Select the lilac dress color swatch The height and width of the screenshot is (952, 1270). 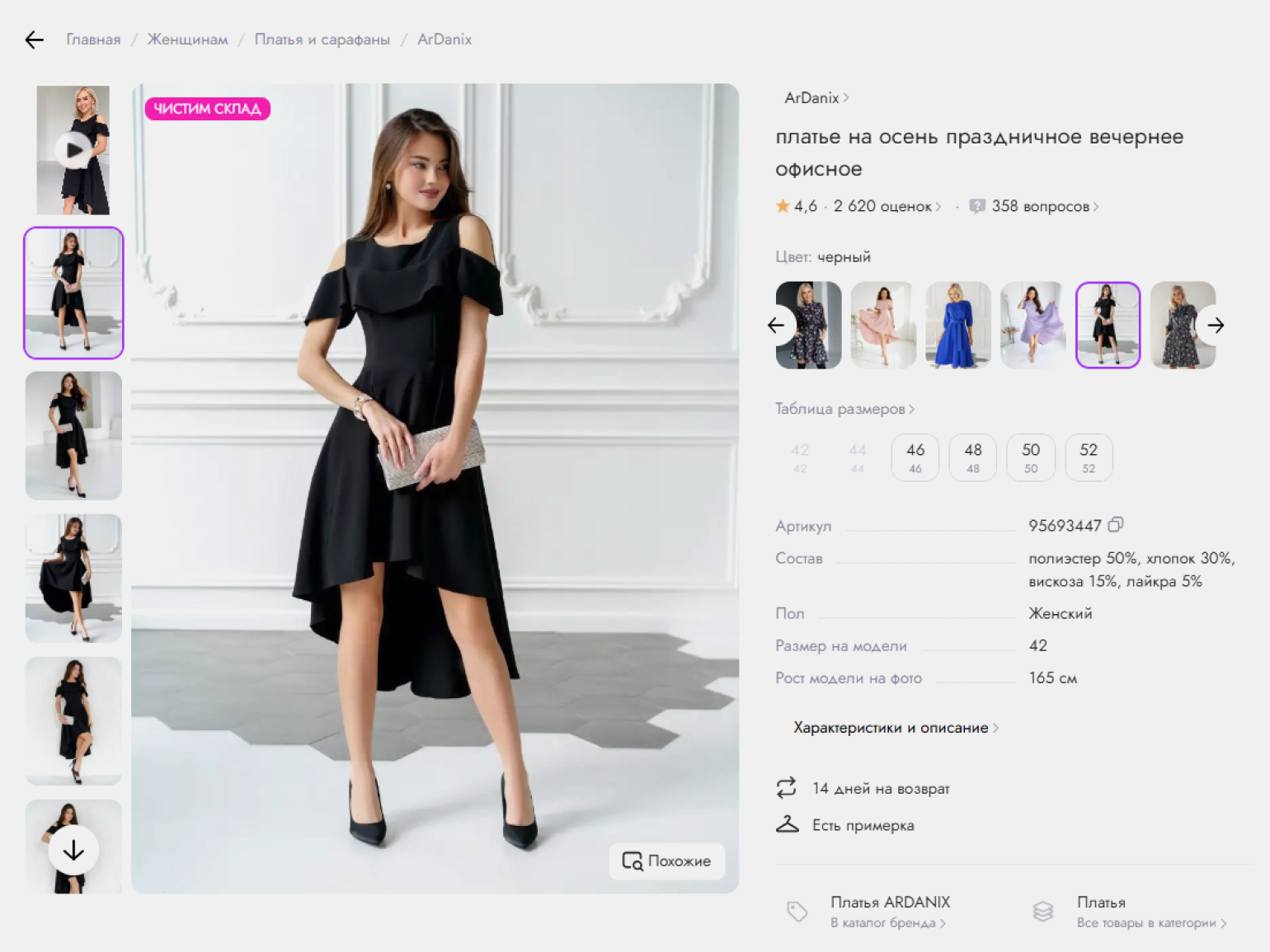click(x=1032, y=326)
